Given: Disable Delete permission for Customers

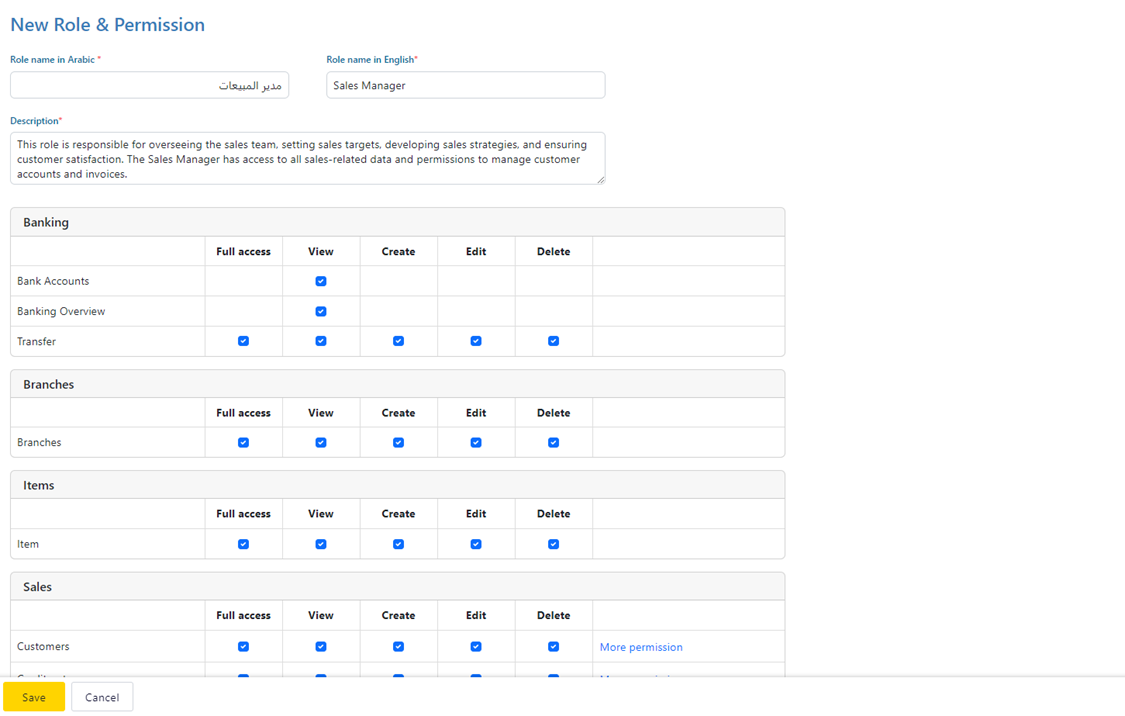Looking at the screenshot, I should [553, 647].
